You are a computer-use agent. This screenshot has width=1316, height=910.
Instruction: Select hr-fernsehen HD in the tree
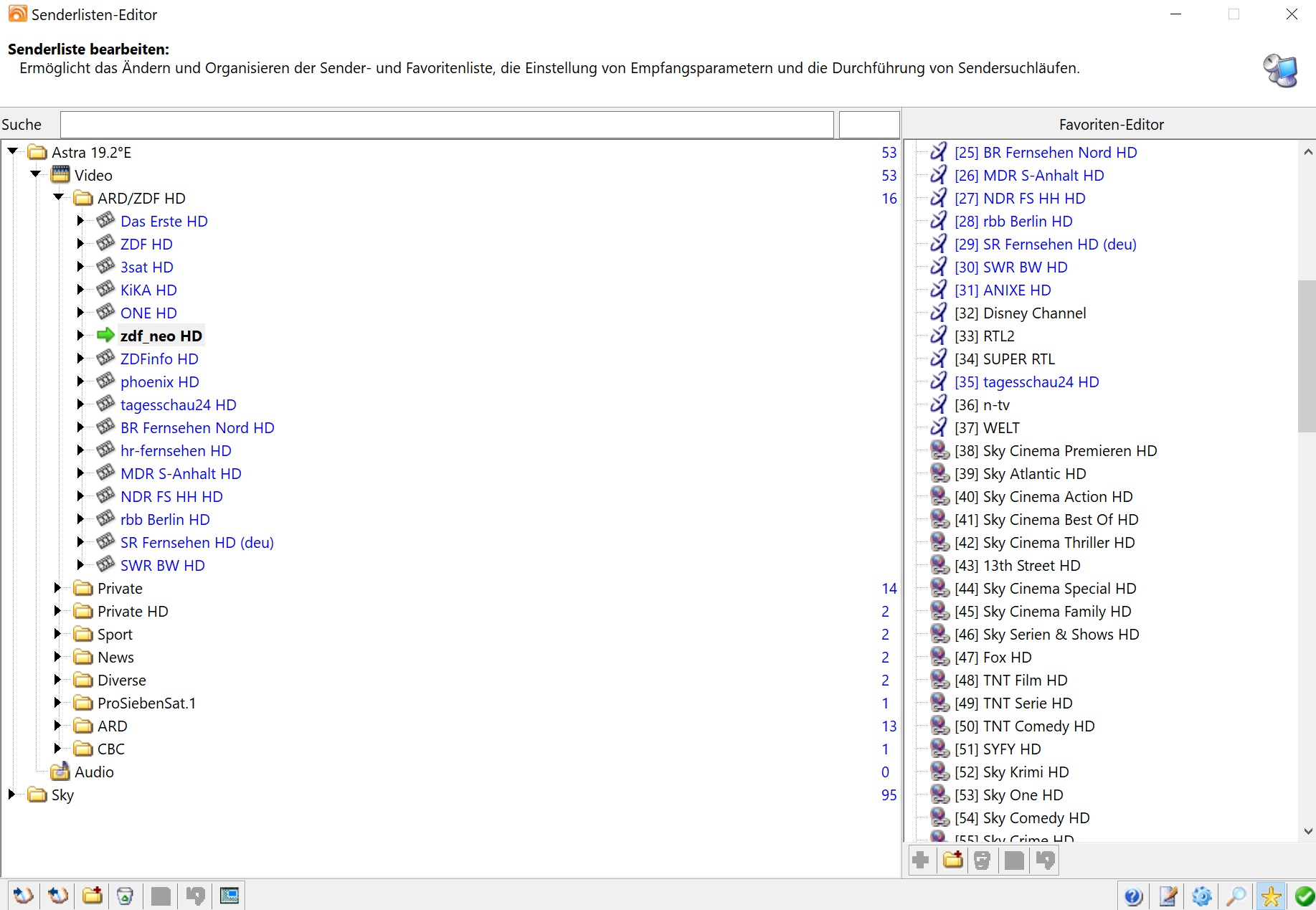pos(176,450)
